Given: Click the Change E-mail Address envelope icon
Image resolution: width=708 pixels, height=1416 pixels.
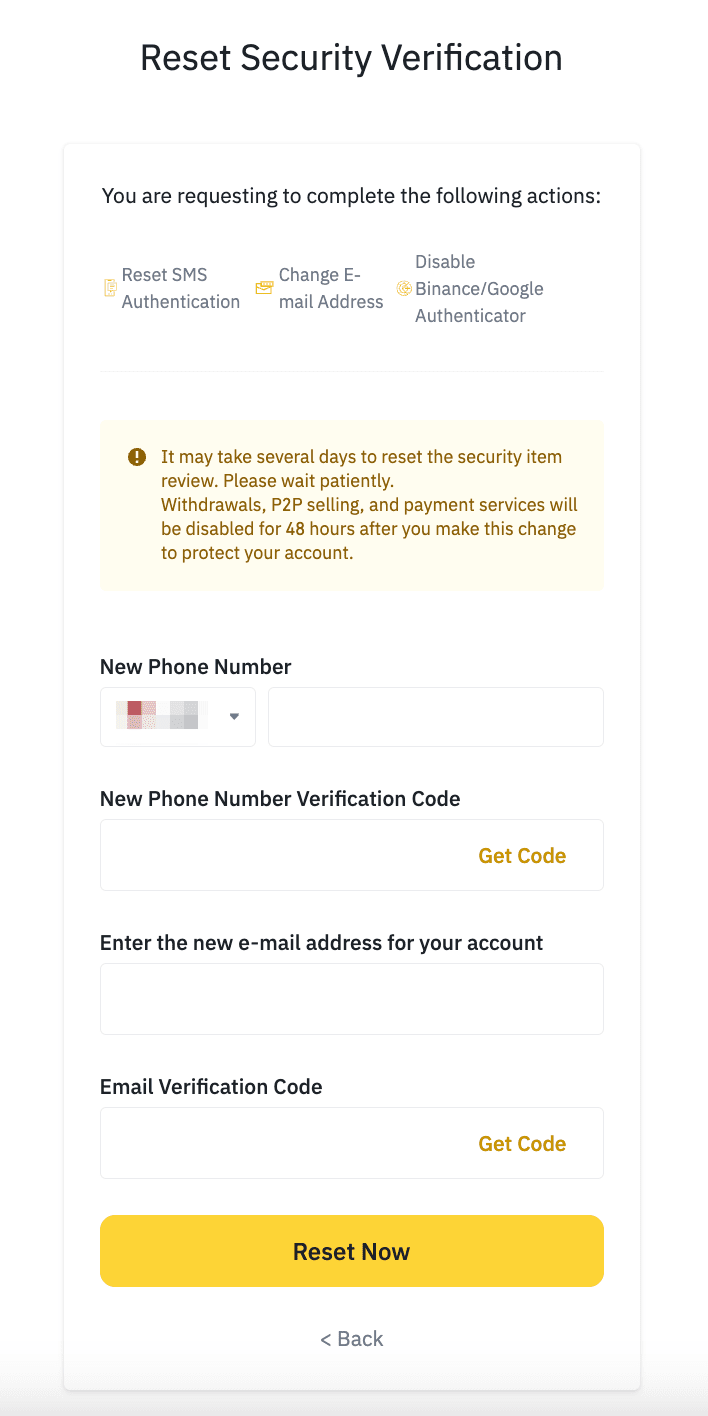Looking at the screenshot, I should point(264,288).
